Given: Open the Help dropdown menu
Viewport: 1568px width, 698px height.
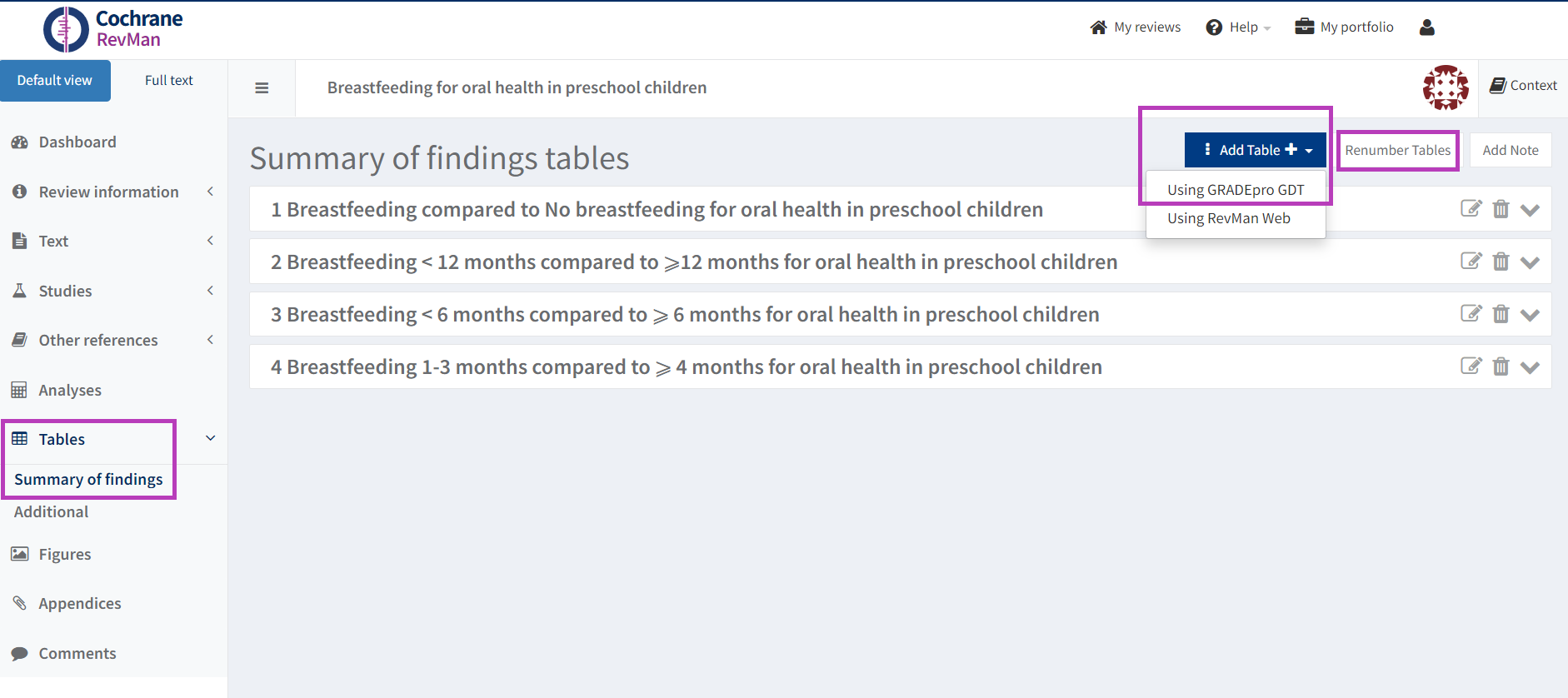Looking at the screenshot, I should pos(1238,27).
